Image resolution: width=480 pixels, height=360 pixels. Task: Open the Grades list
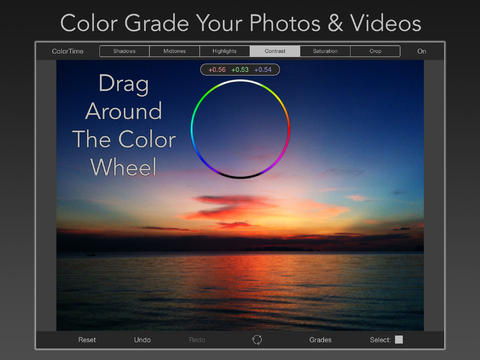[320, 340]
